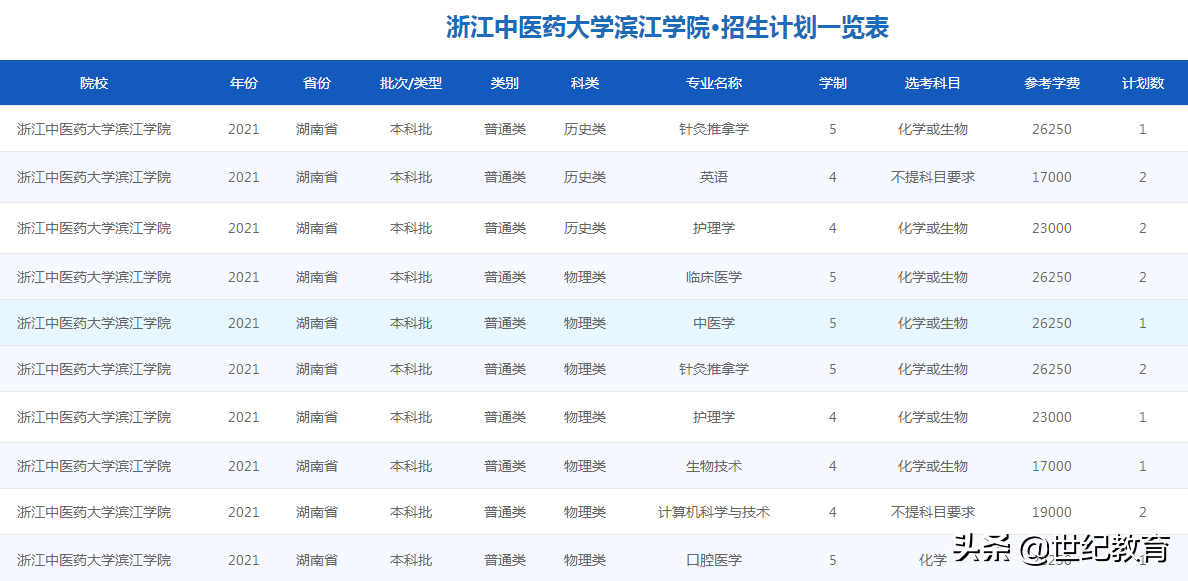Viewport: 1188px width, 581px height.
Task: Click the 年份 column header
Action: click(x=244, y=83)
